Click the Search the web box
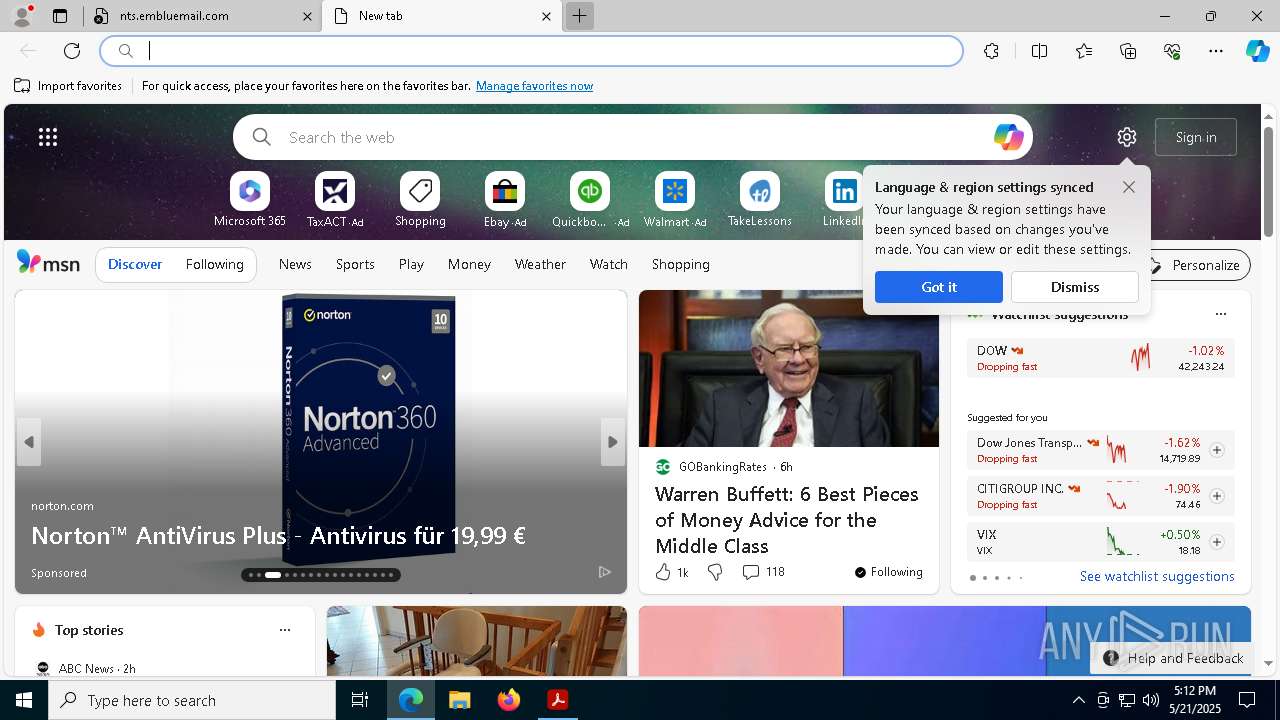Viewport: 1280px width, 720px height. coord(633,137)
